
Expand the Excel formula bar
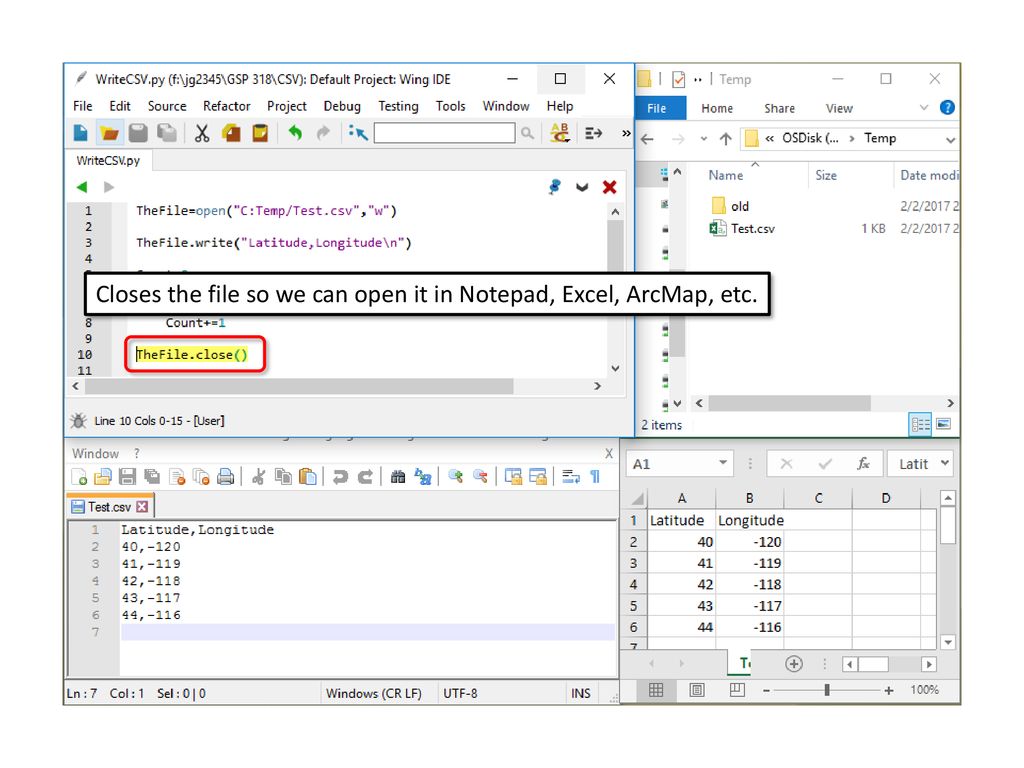coord(945,463)
